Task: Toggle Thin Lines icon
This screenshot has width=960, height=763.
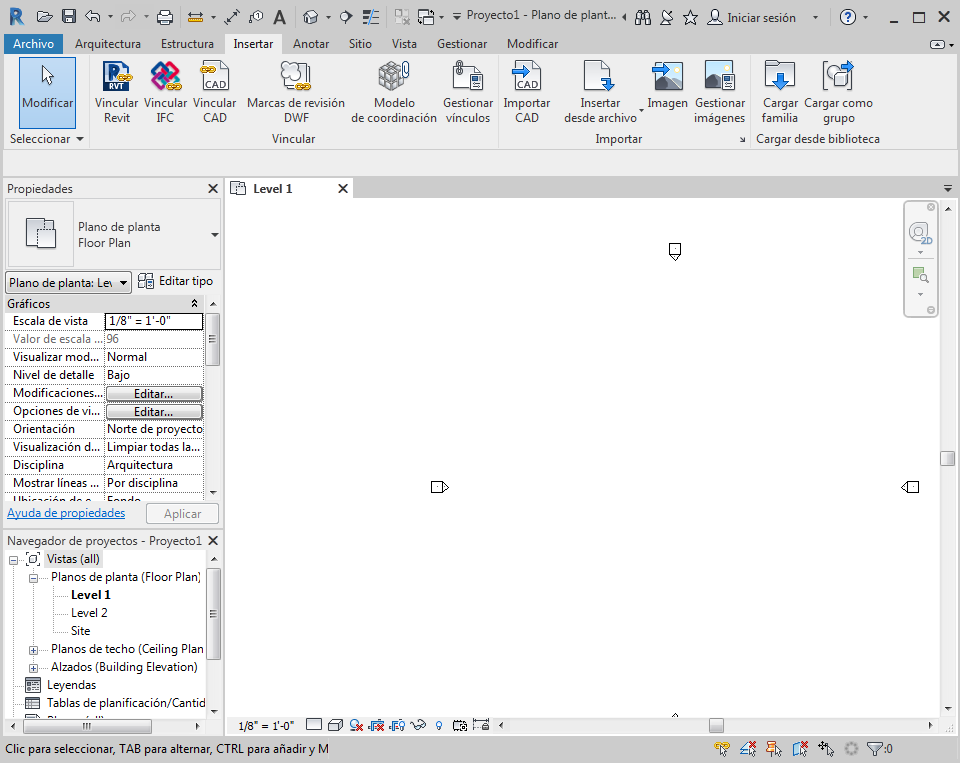Action: 370,17
